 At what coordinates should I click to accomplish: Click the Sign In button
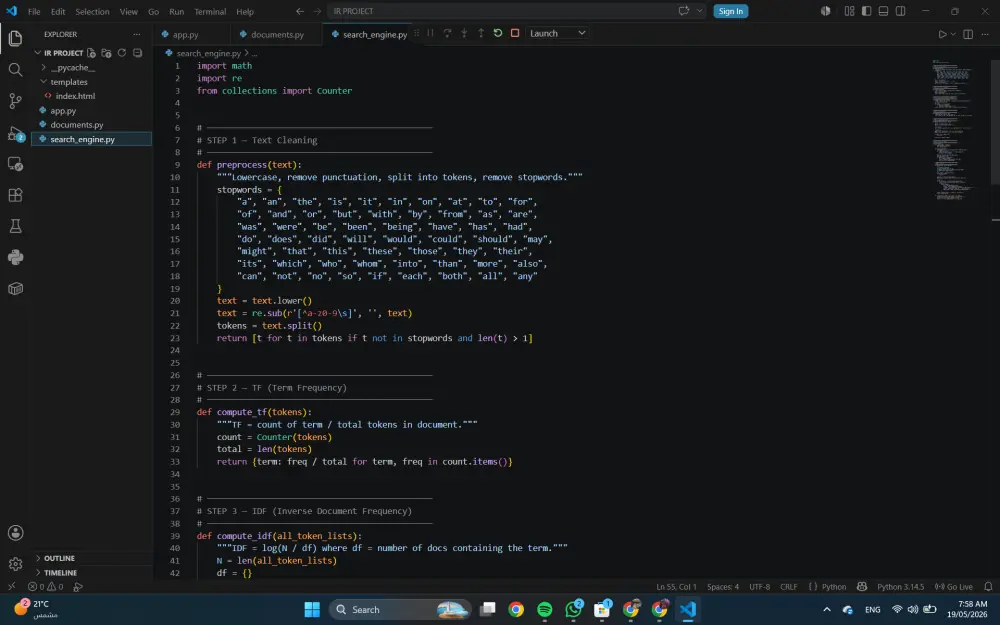pyautogui.click(x=730, y=11)
